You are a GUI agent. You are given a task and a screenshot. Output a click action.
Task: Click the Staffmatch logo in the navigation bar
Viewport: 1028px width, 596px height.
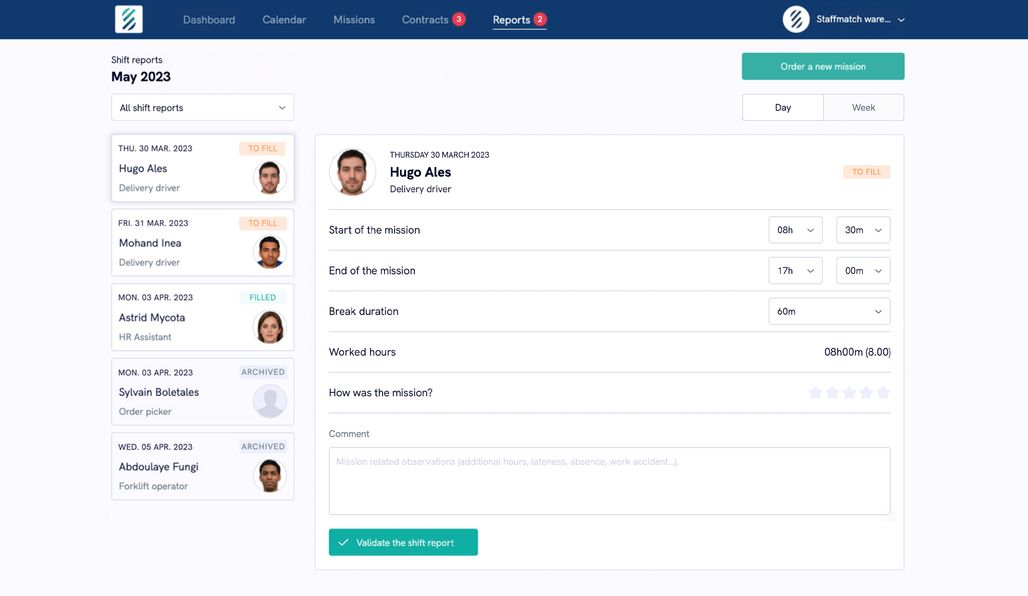(x=127, y=18)
